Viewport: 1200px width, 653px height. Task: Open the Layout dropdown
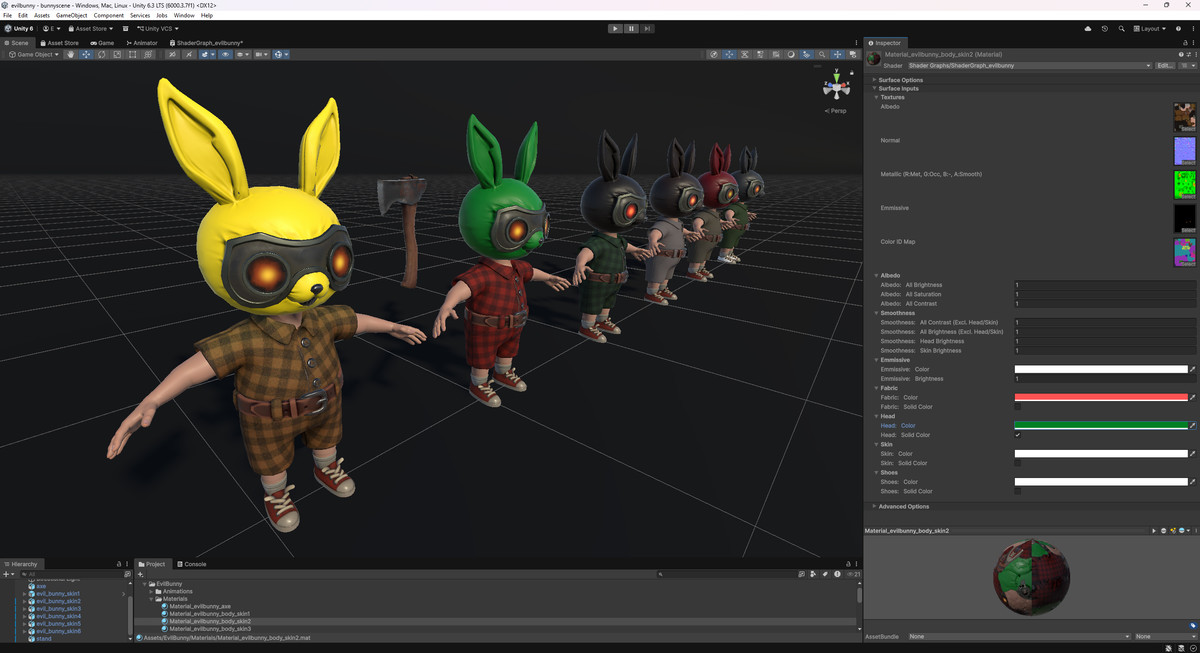point(1151,29)
